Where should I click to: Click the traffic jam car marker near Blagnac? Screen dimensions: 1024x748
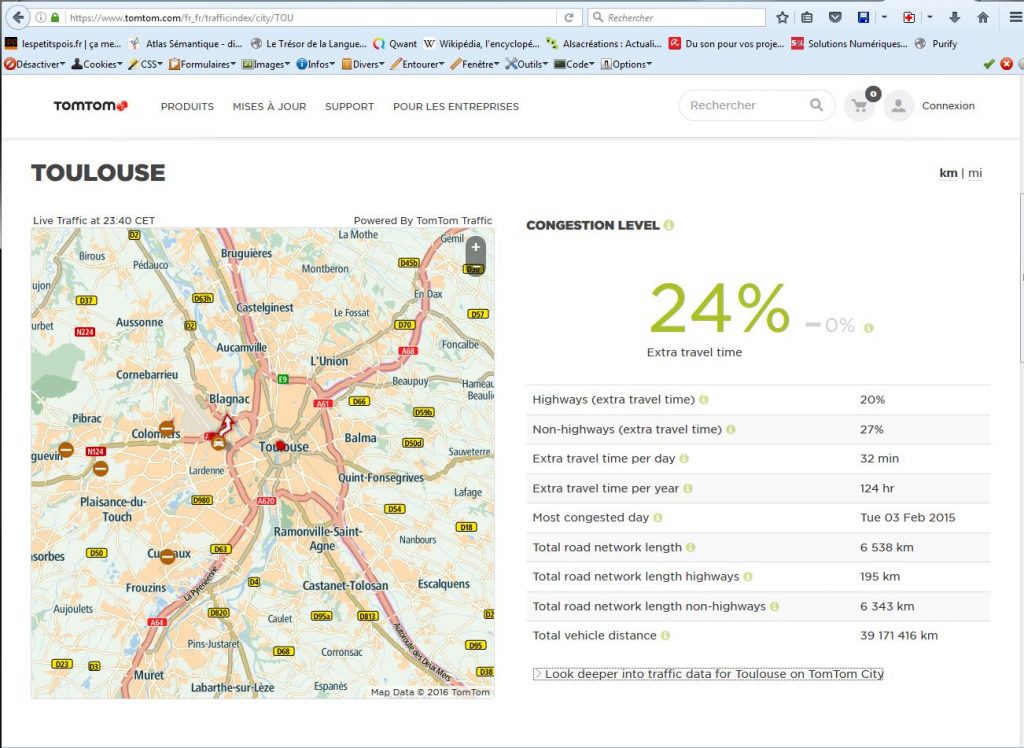tap(218, 442)
